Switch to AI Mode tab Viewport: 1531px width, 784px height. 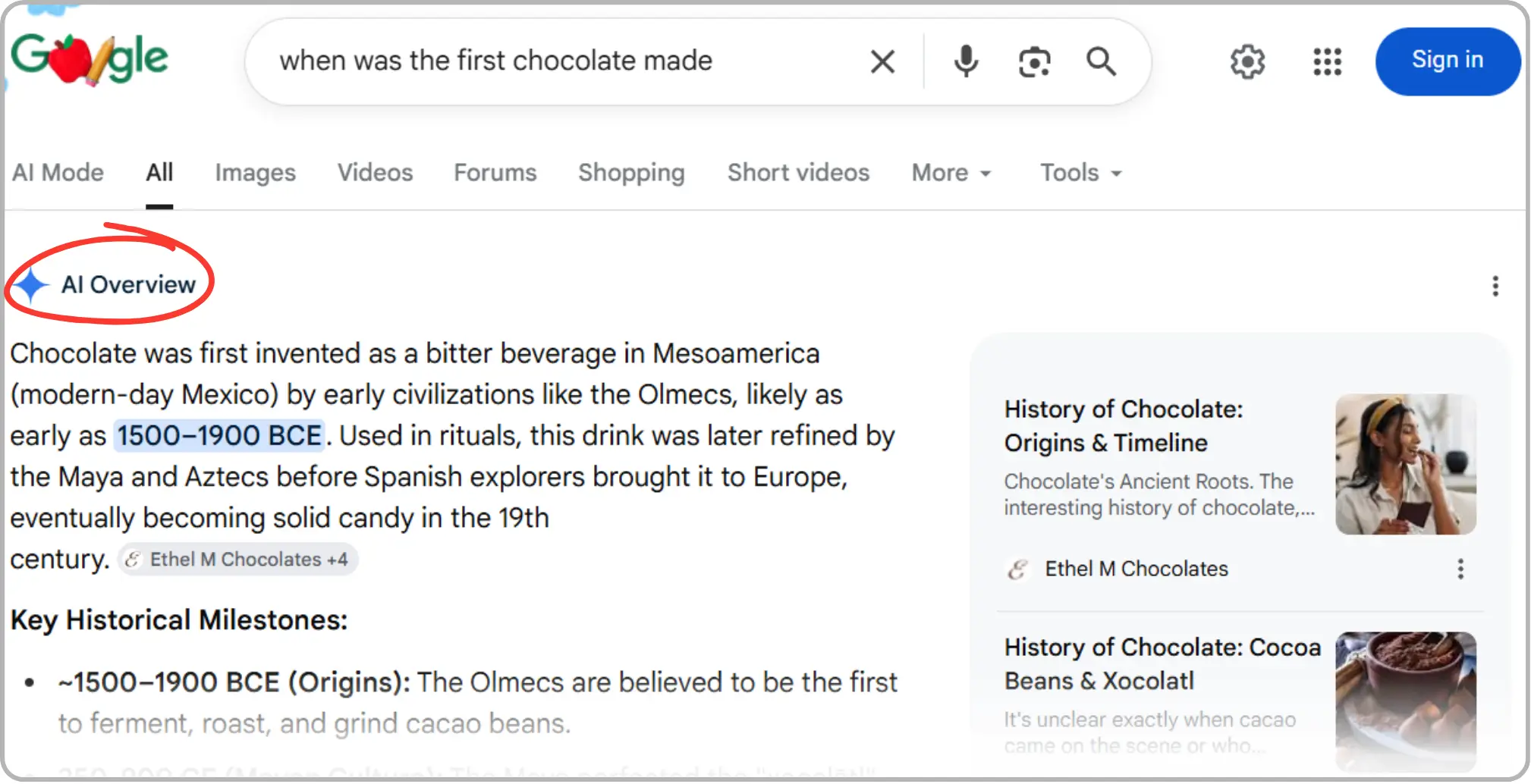click(58, 173)
